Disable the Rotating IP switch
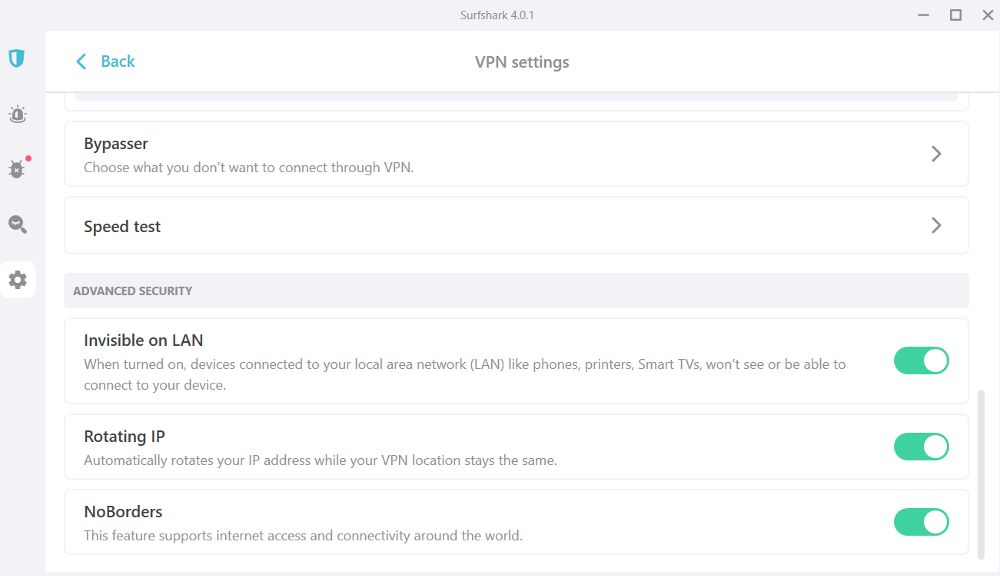This screenshot has height=576, width=1000. (921, 447)
